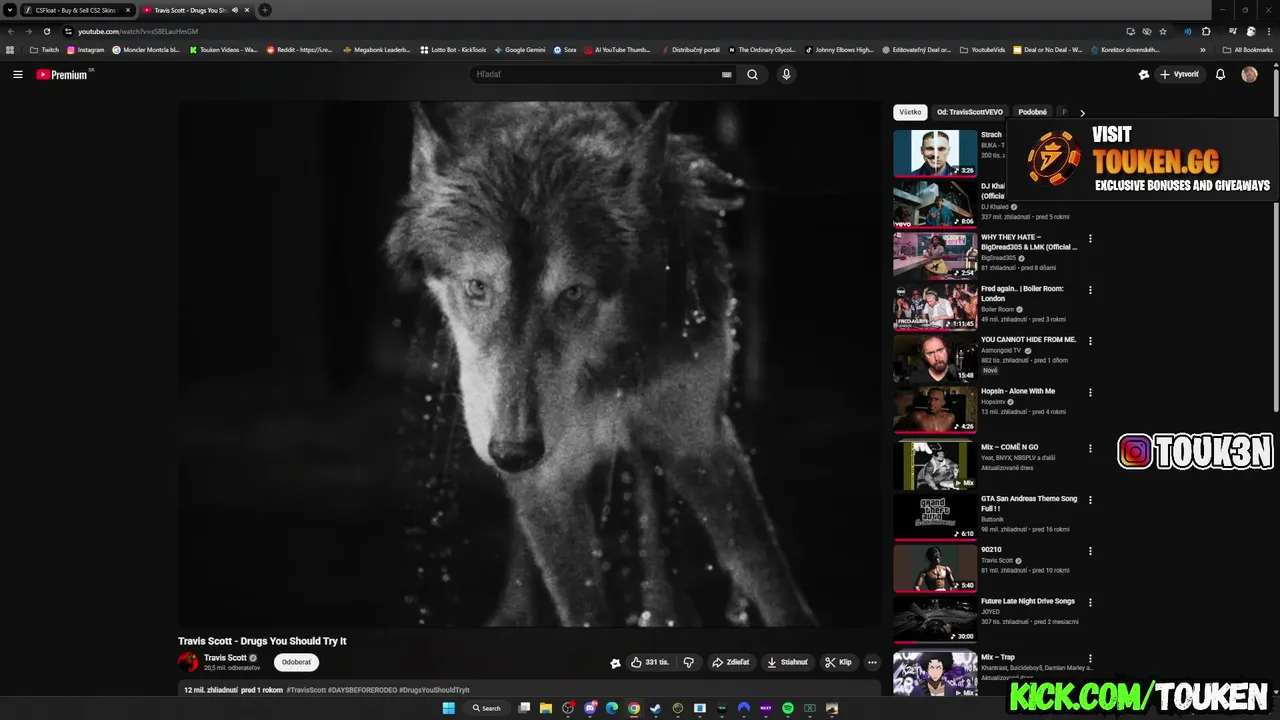Open the Mix – Trap playlist thumbnail
This screenshot has width=1280, height=720.
tap(935, 674)
